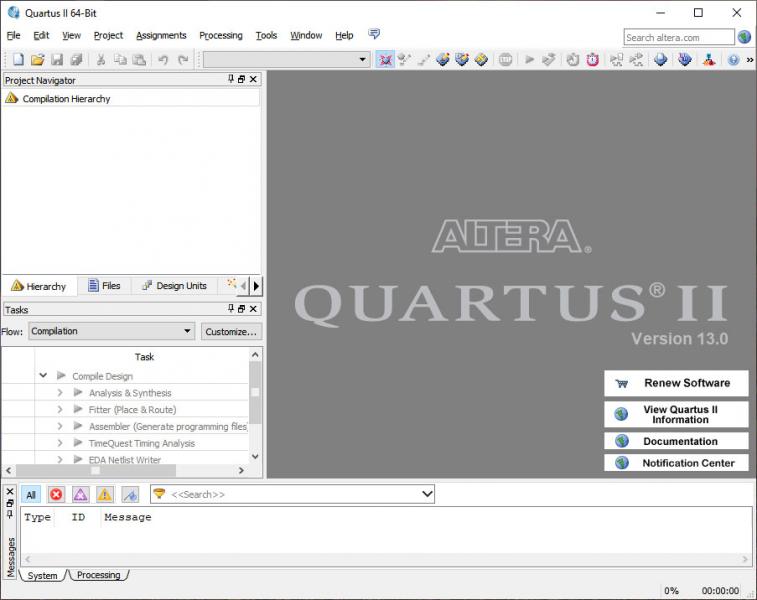Toggle the error messages filter

tap(56, 495)
